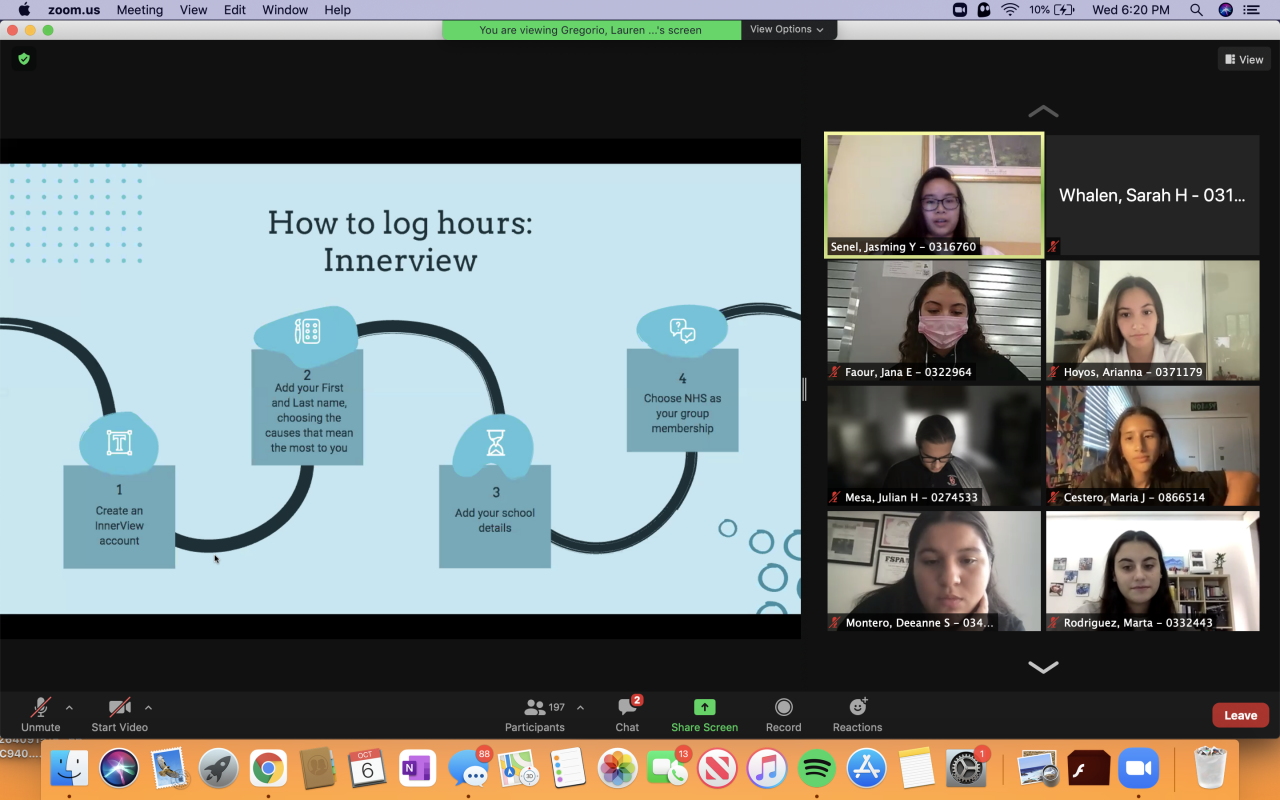Open Flash app in the Dock

tap(1088, 768)
